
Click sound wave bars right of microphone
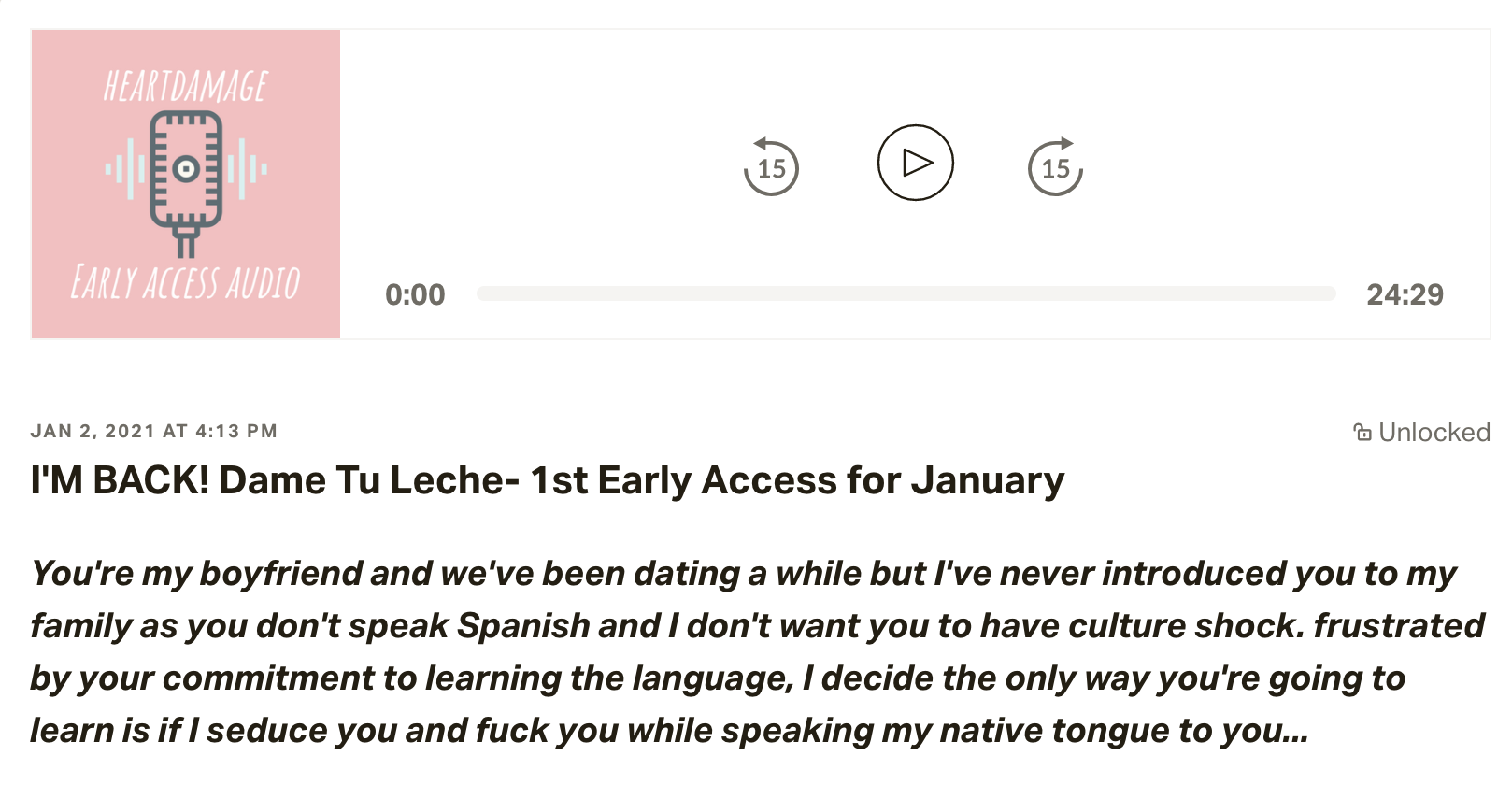coord(247,169)
